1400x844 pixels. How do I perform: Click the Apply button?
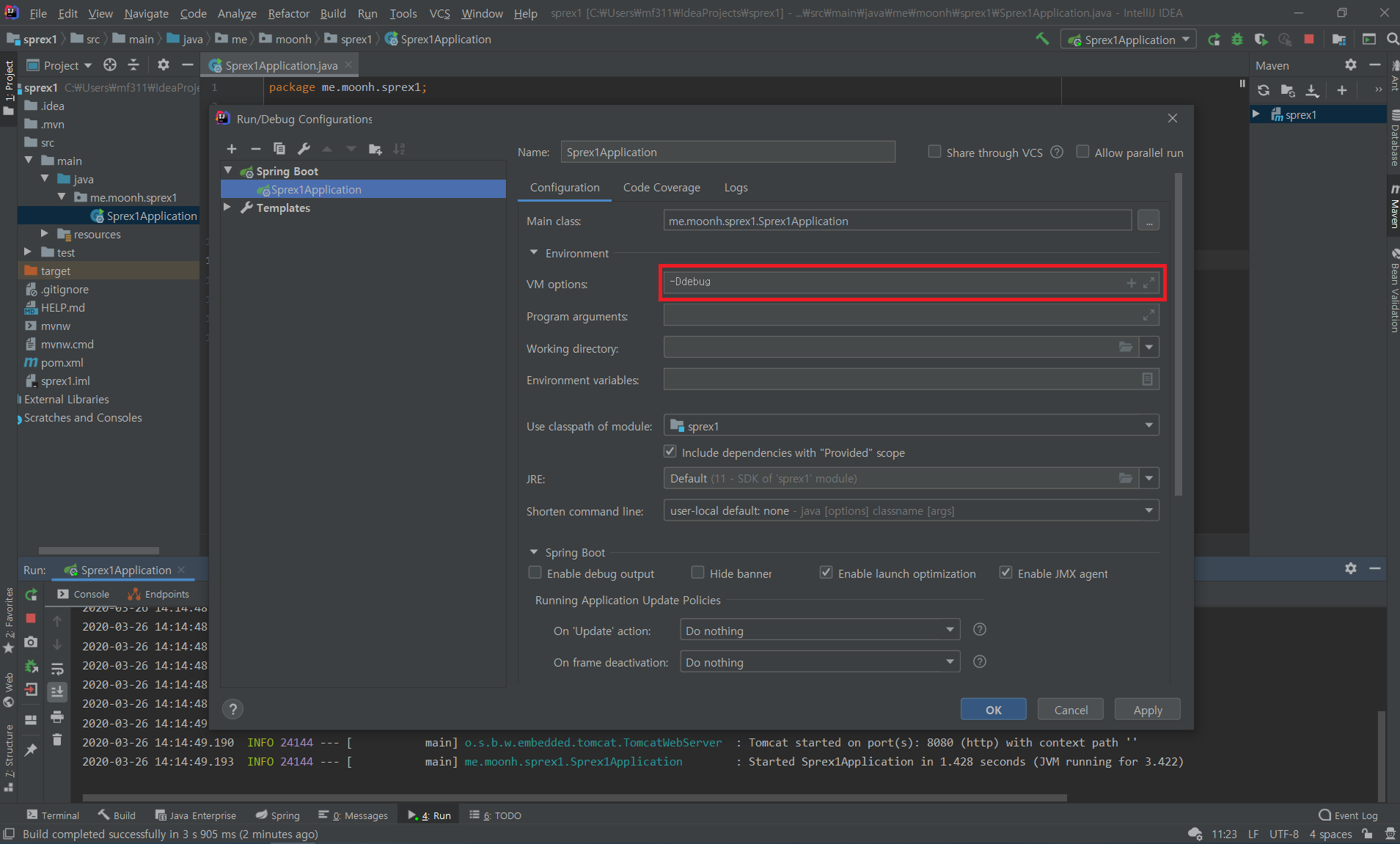pos(1147,709)
